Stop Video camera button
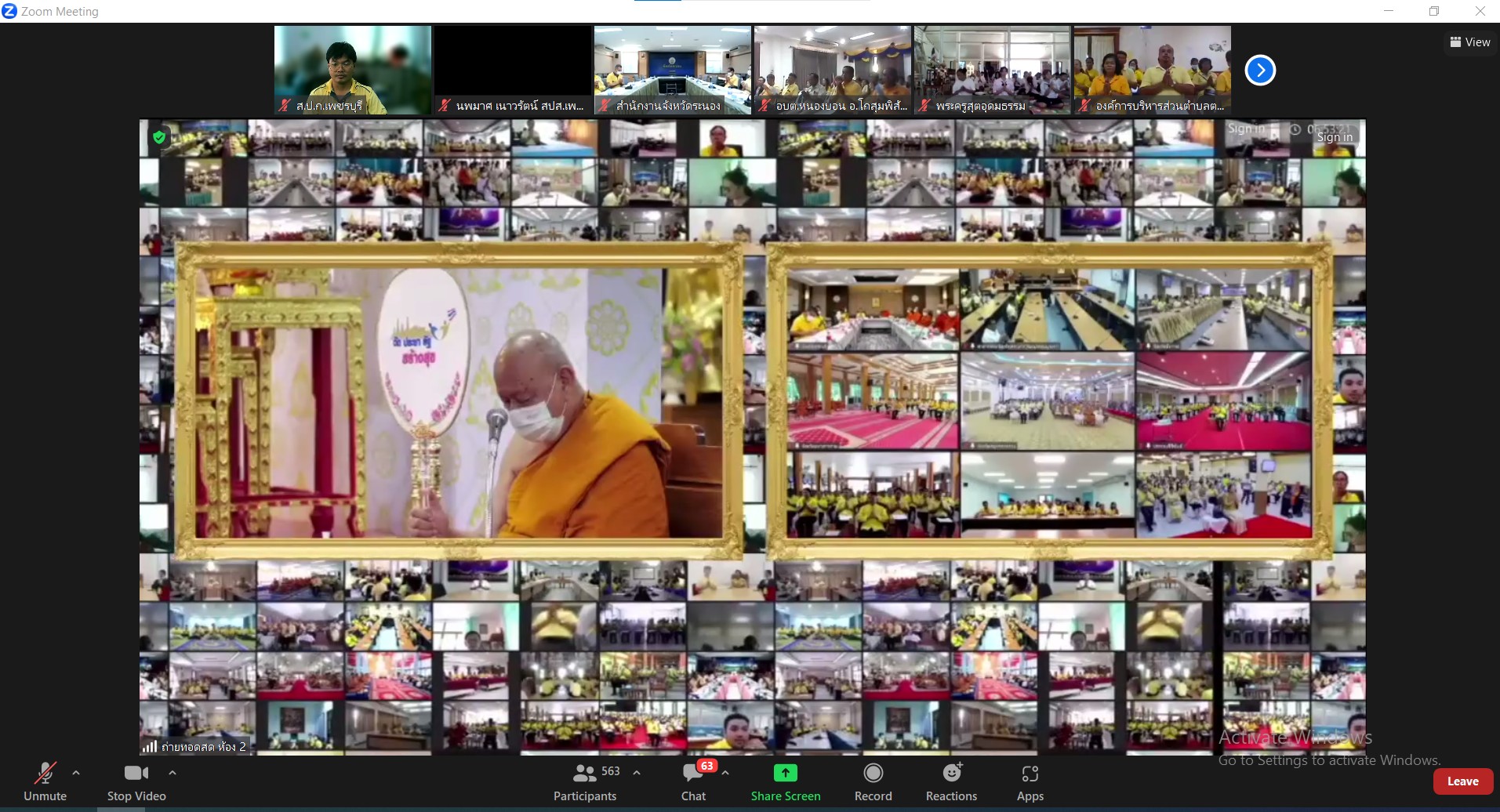Screen dimensions: 1500x812 tap(136, 782)
